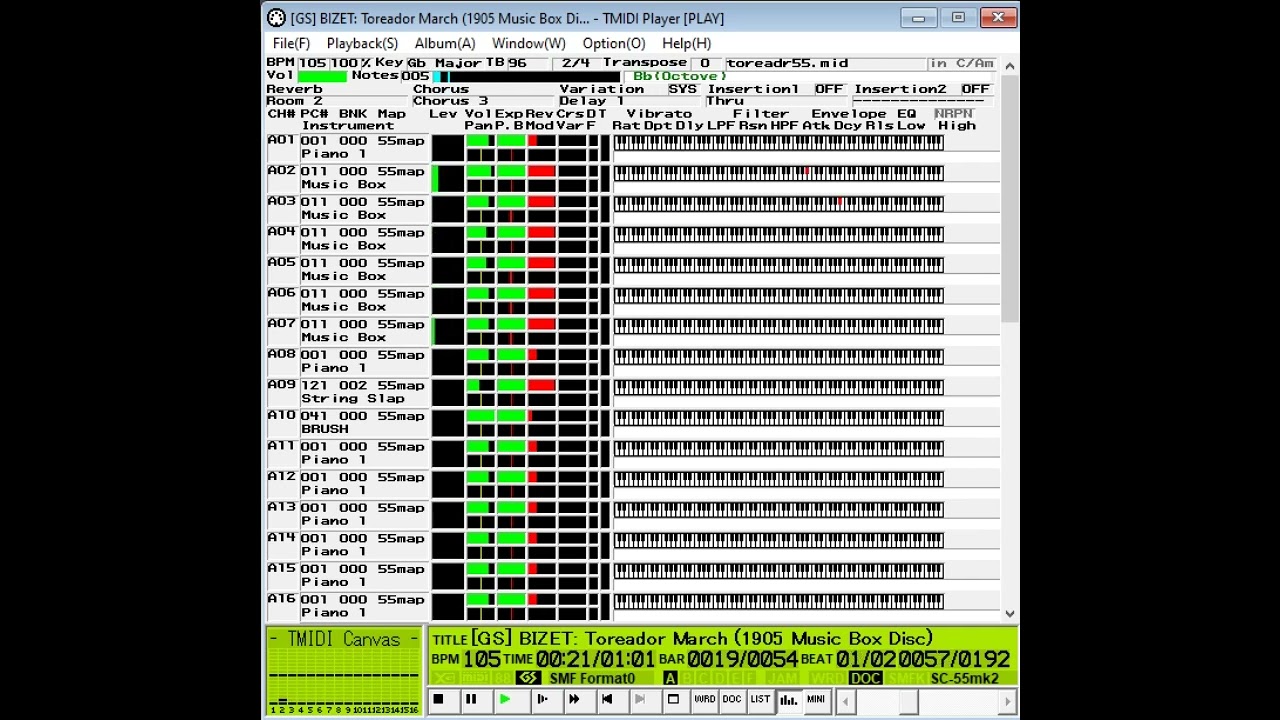The width and height of the screenshot is (1280, 720).
Task: Click the TMIDI Canvas level display
Action: click(344, 672)
